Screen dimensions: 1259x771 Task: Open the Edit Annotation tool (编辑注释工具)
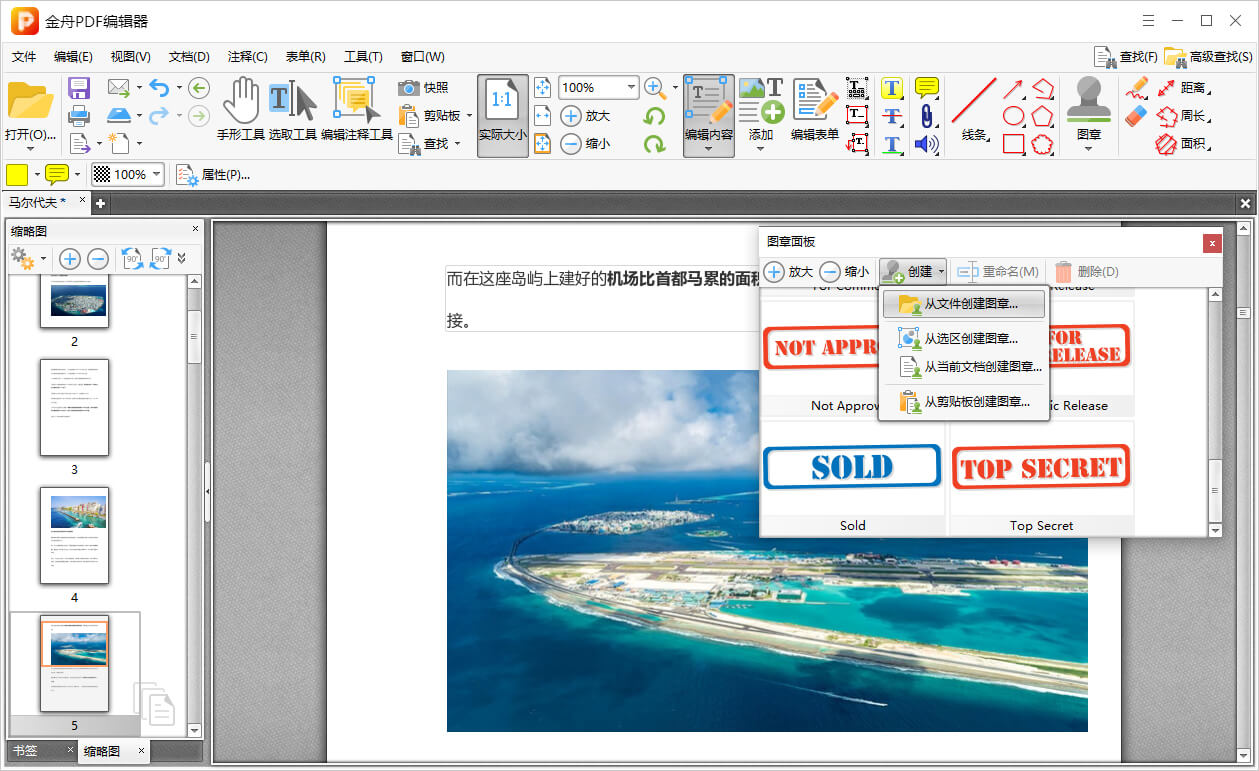point(356,103)
